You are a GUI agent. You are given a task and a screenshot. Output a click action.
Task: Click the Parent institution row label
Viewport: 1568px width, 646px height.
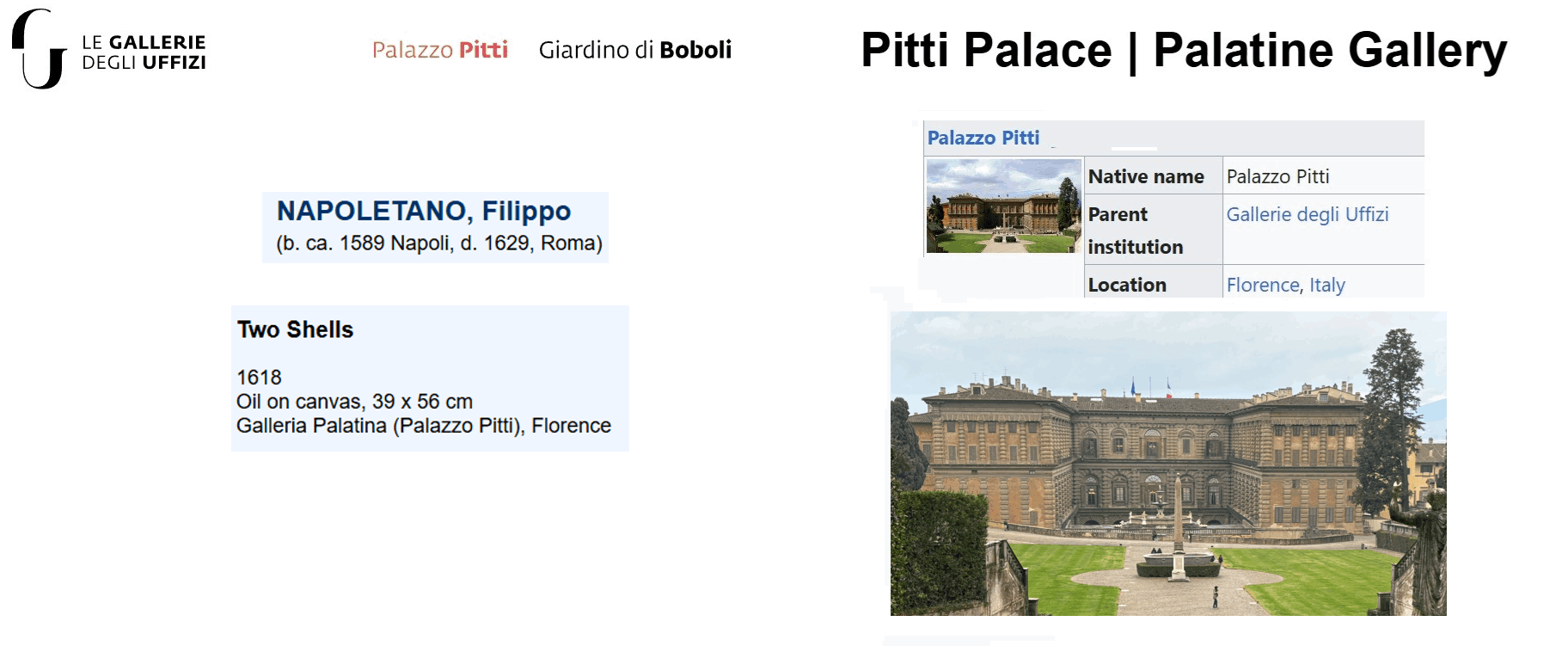tap(1135, 231)
